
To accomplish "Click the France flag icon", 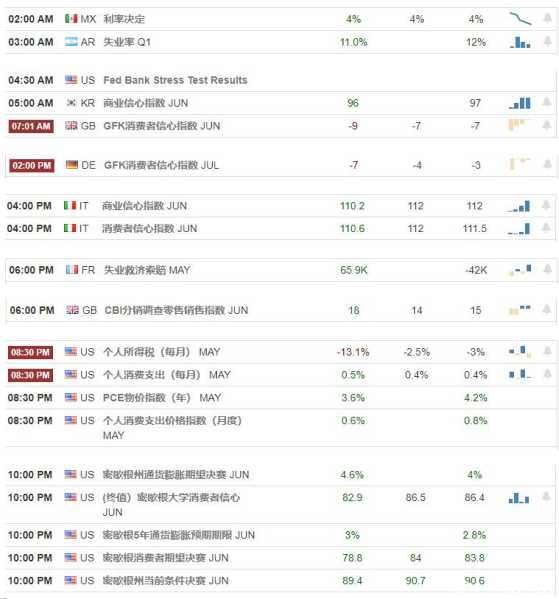I will click(72, 270).
